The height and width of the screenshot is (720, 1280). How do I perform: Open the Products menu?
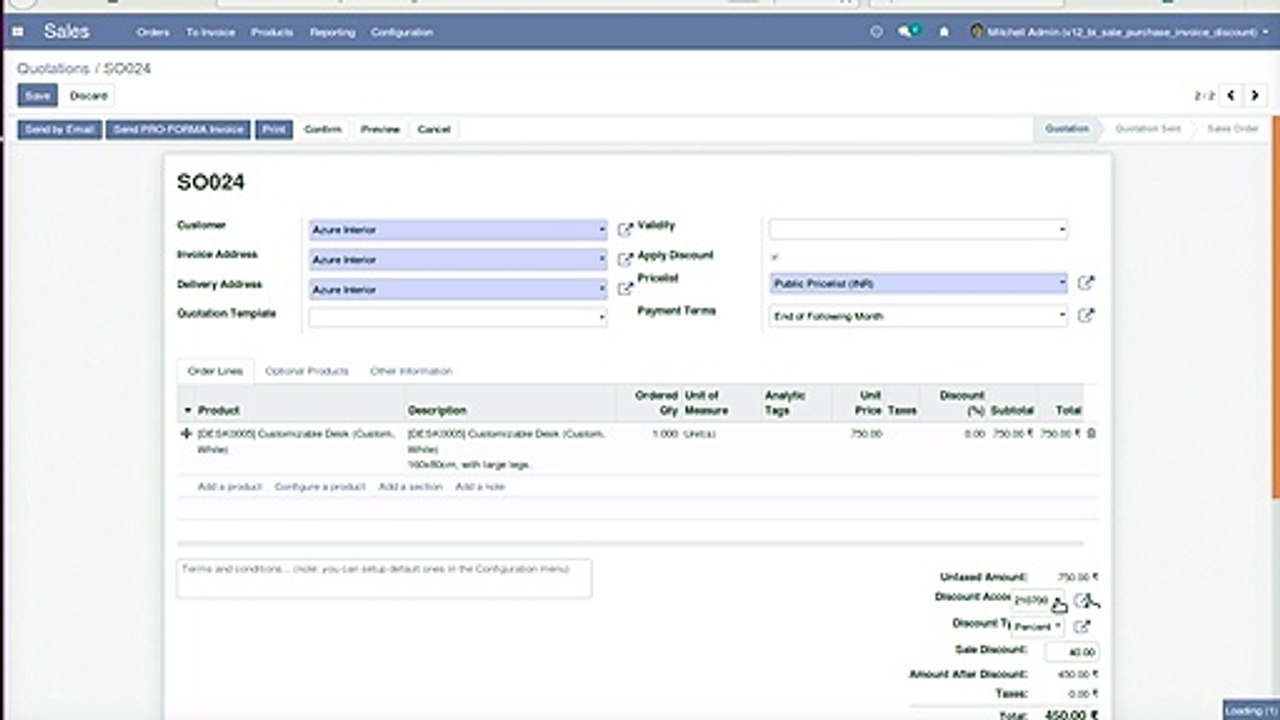click(272, 32)
